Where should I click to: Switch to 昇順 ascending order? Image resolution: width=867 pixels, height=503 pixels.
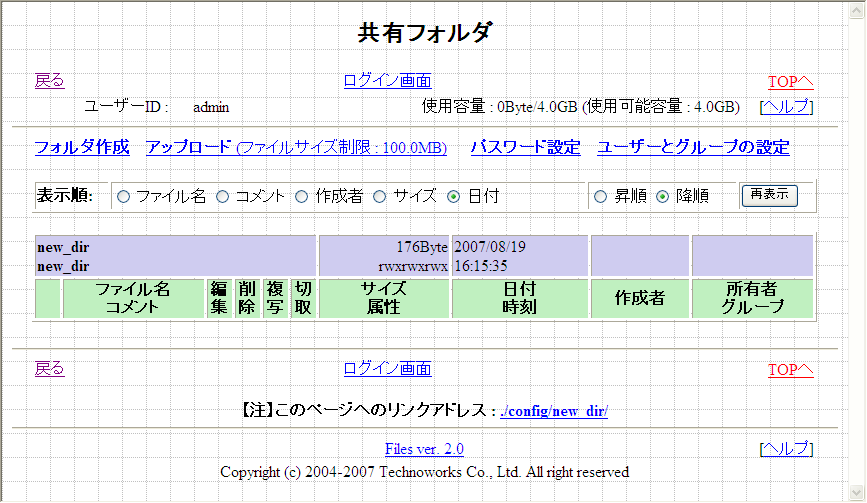(601, 197)
